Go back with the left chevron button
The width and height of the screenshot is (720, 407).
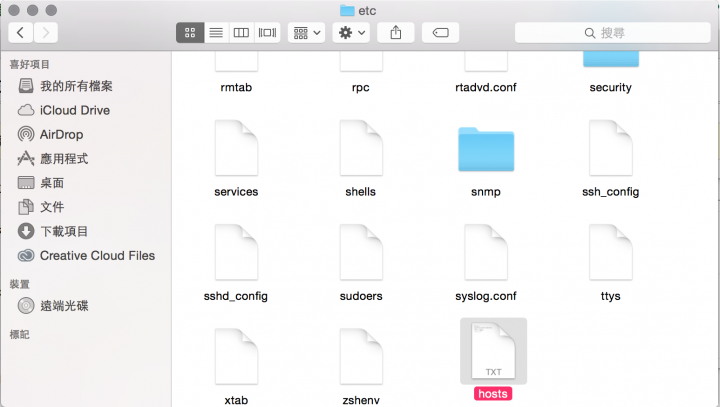point(21,33)
